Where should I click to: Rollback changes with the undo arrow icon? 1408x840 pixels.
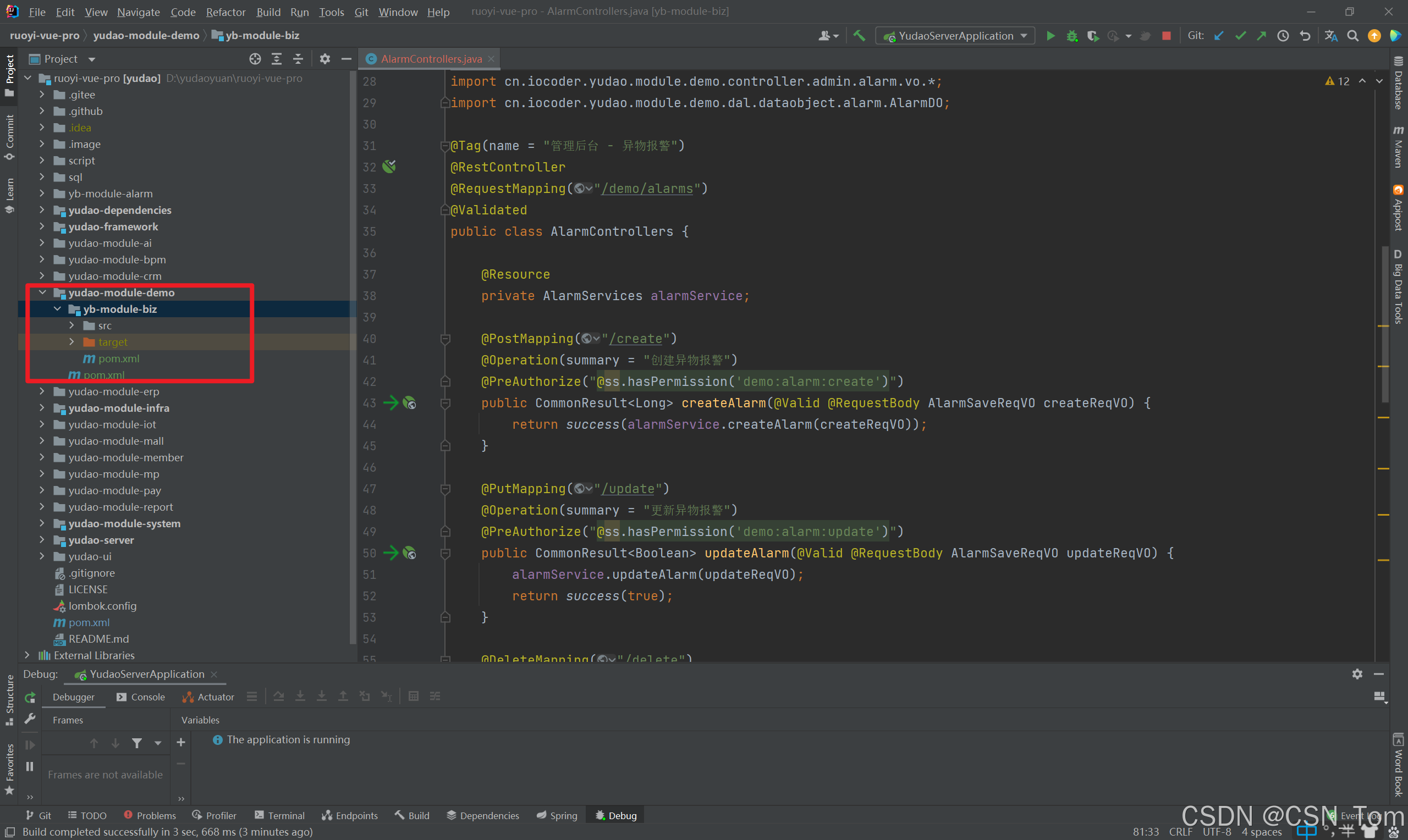[x=1305, y=36]
